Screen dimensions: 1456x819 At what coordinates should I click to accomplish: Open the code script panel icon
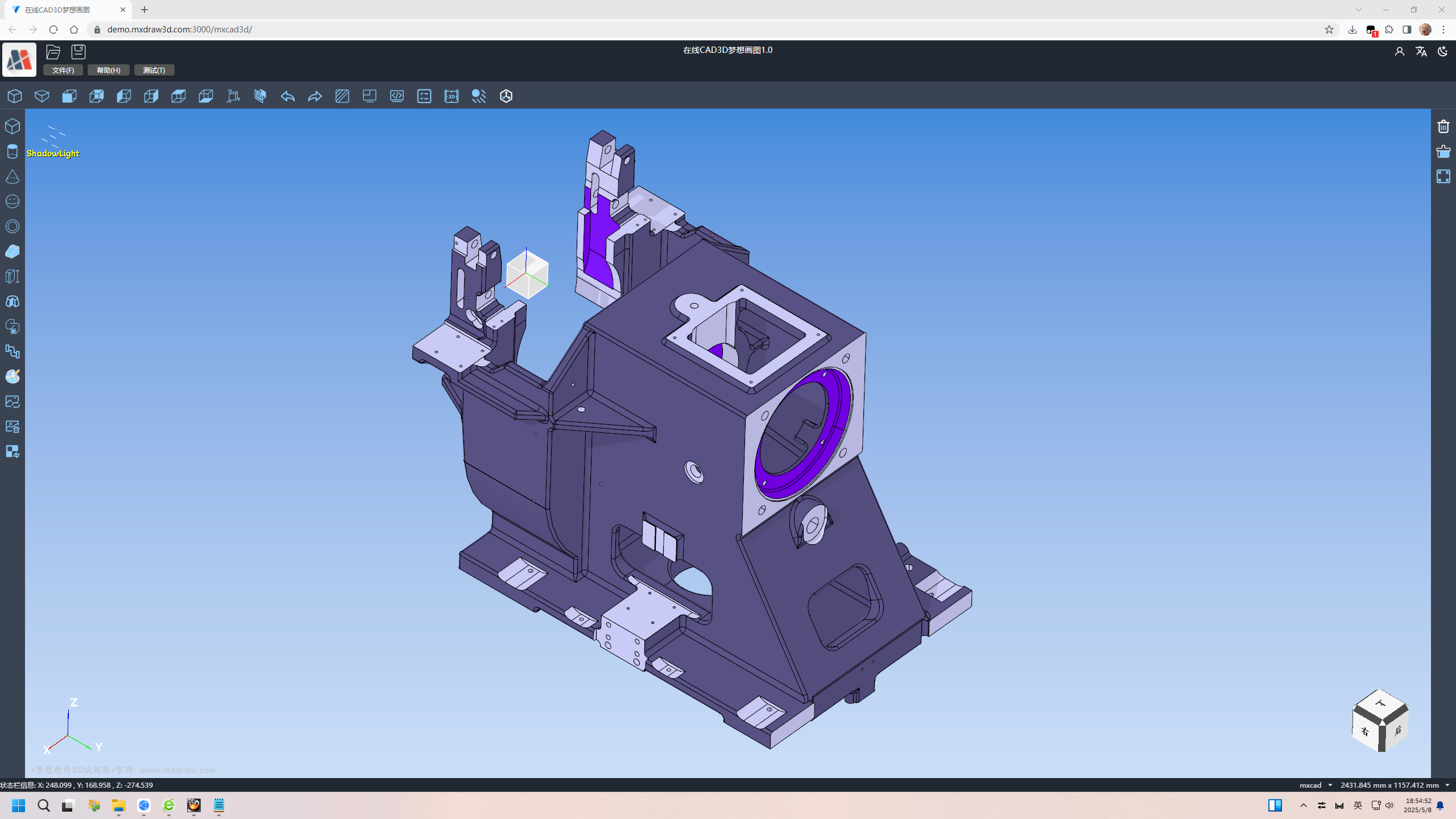[x=397, y=96]
